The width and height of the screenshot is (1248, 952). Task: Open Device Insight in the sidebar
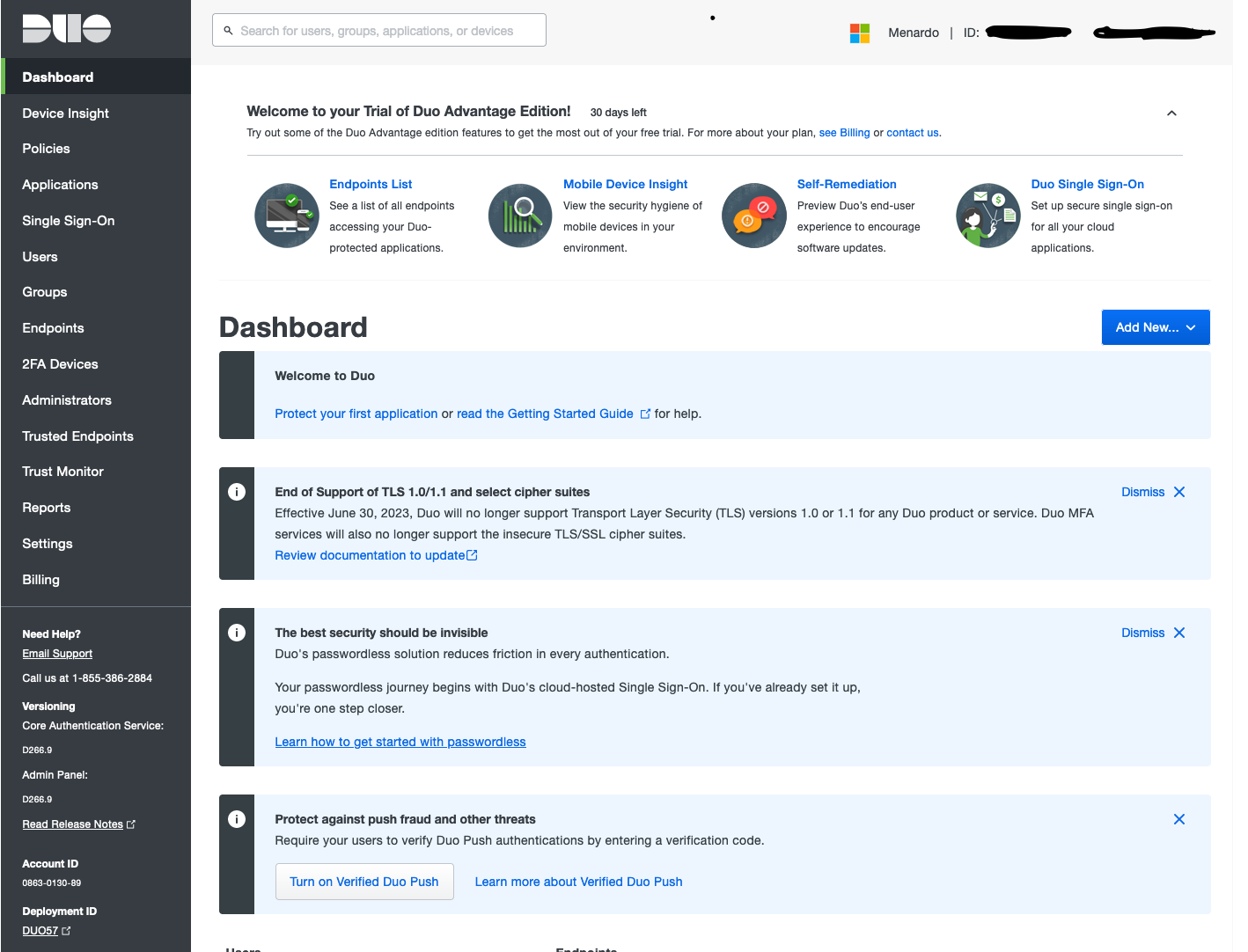pos(97,113)
